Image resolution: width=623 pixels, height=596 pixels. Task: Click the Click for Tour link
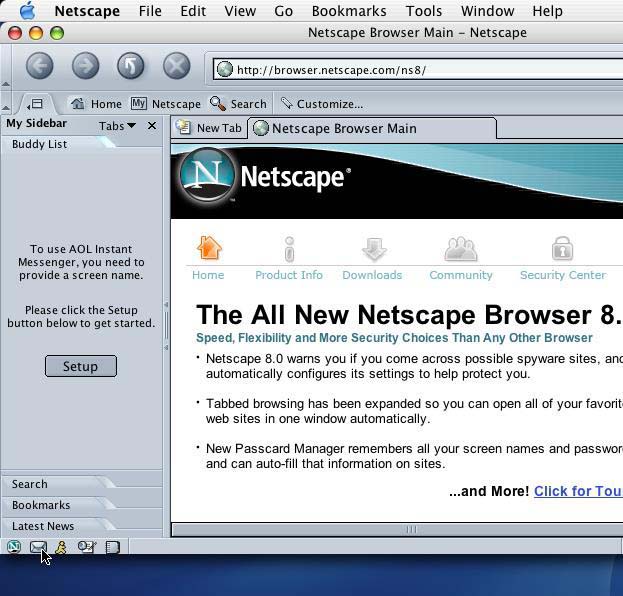click(578, 491)
